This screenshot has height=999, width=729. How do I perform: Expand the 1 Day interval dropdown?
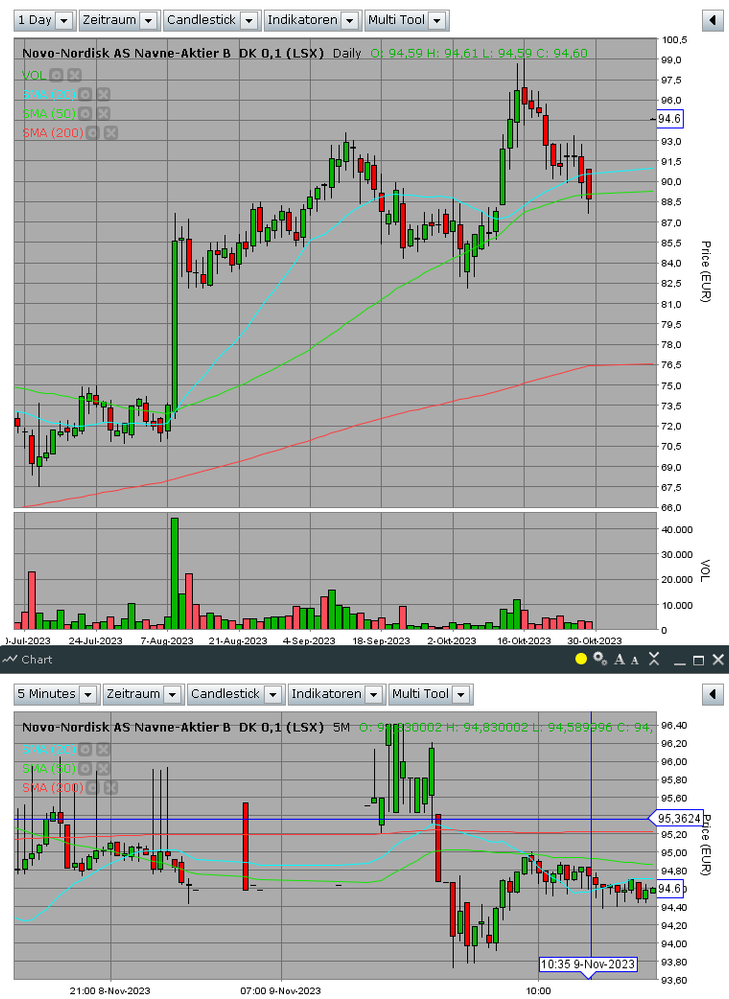click(45, 20)
